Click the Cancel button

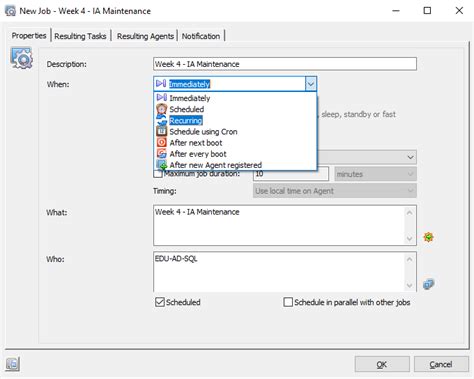(x=441, y=364)
